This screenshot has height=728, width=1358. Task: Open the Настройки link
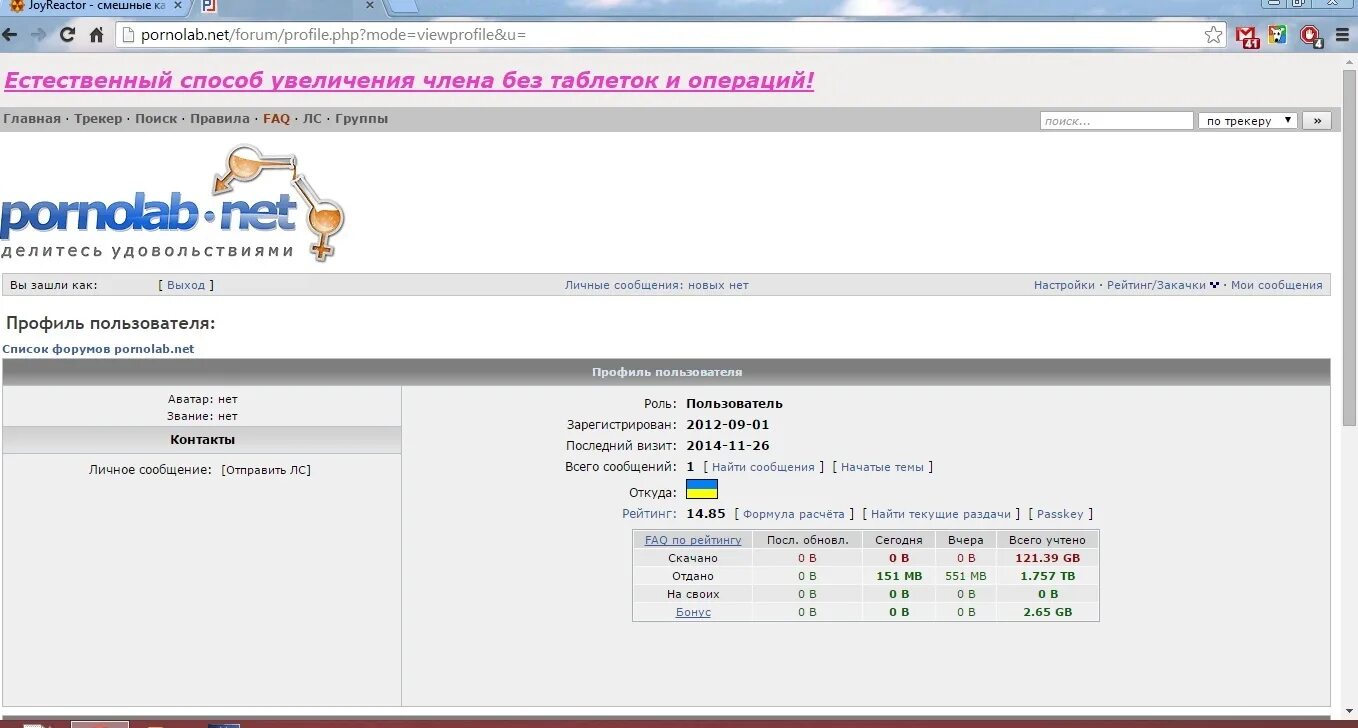click(1064, 285)
